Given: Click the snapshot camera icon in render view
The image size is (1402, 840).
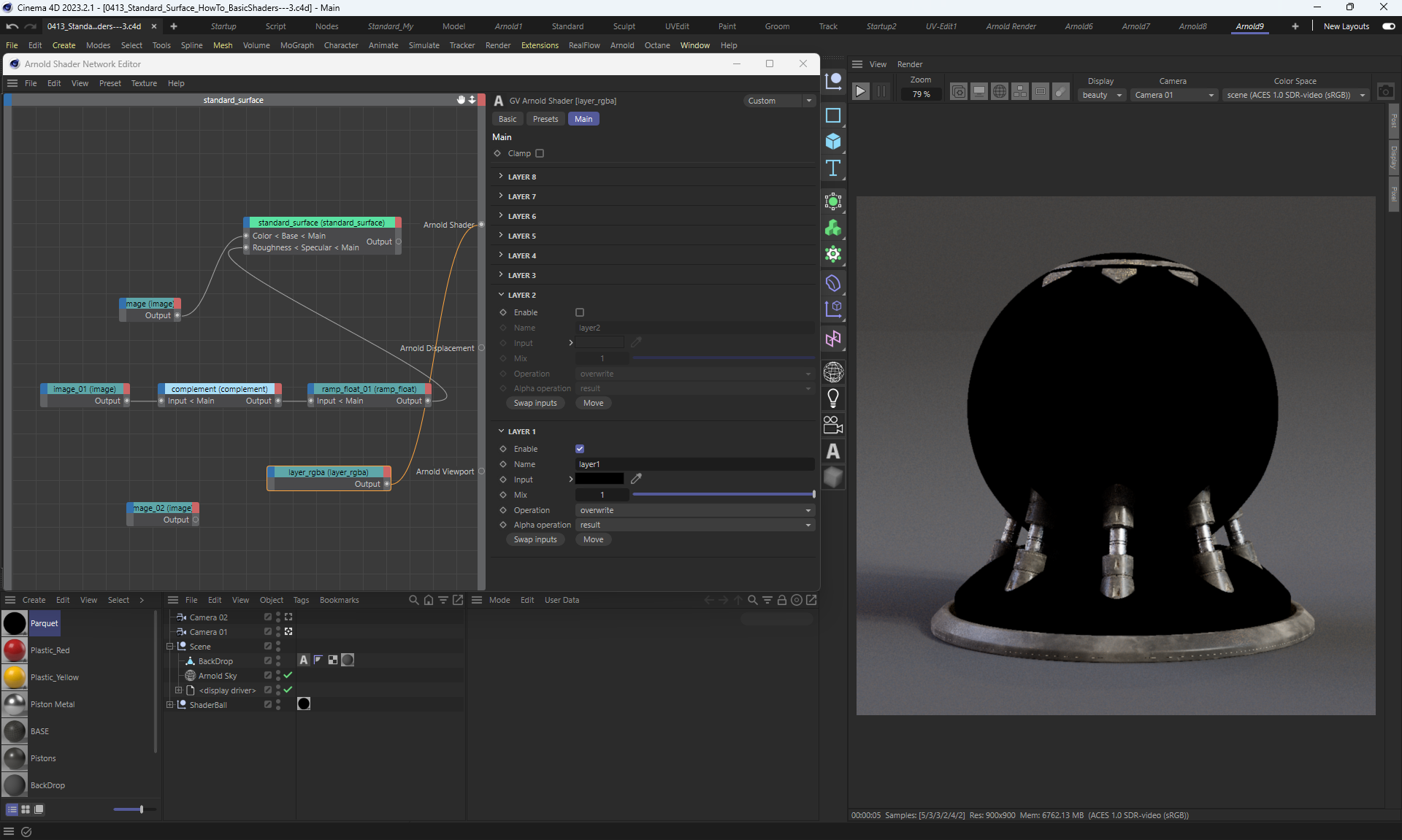Looking at the screenshot, I should click(x=1385, y=91).
